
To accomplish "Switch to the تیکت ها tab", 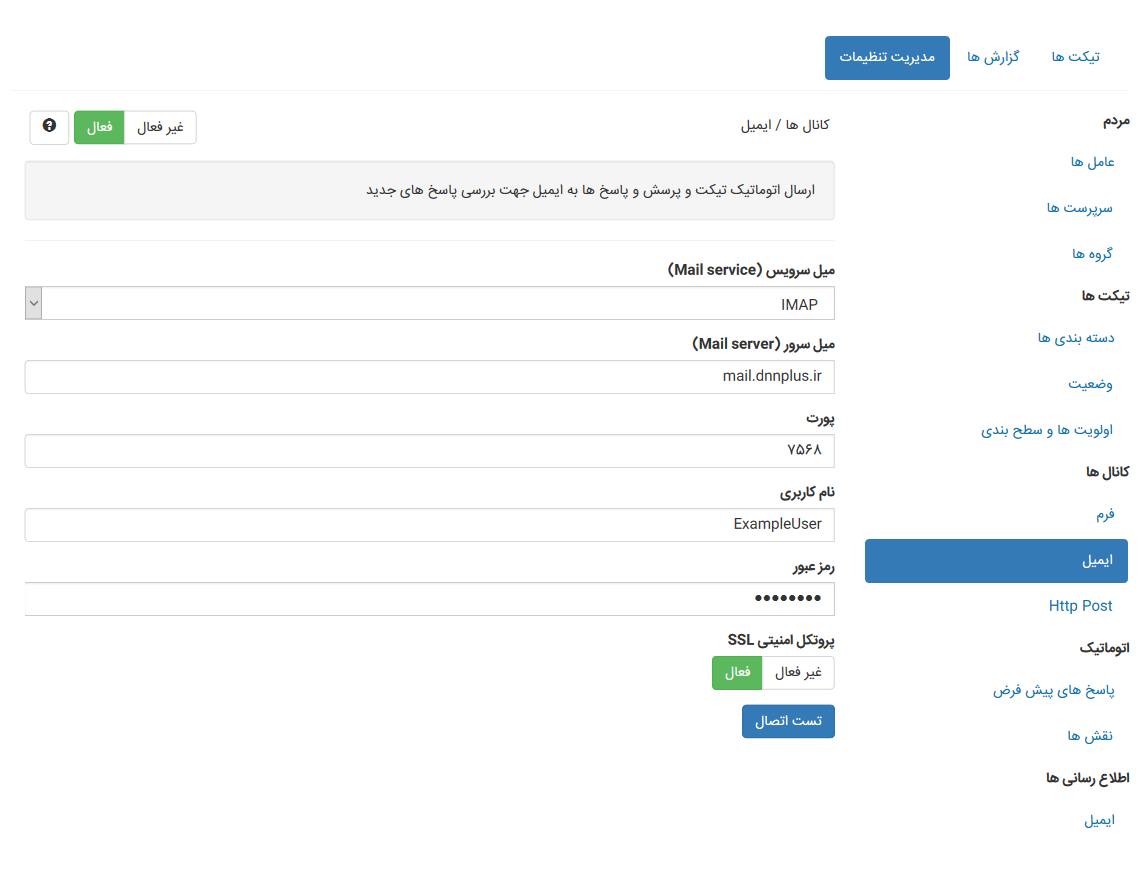I will [1075, 57].
